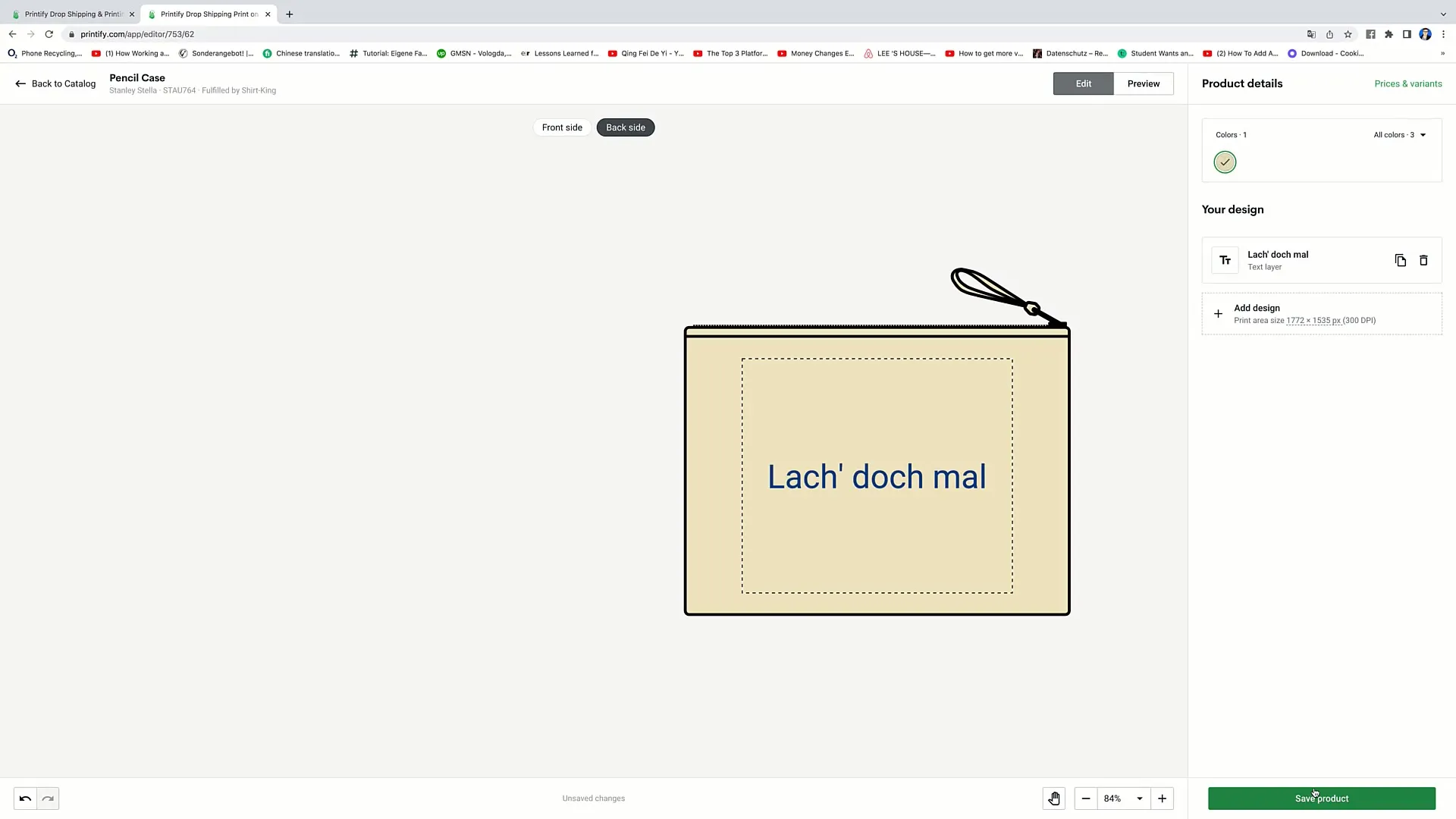Switch to first Printify browser tab

(72, 14)
